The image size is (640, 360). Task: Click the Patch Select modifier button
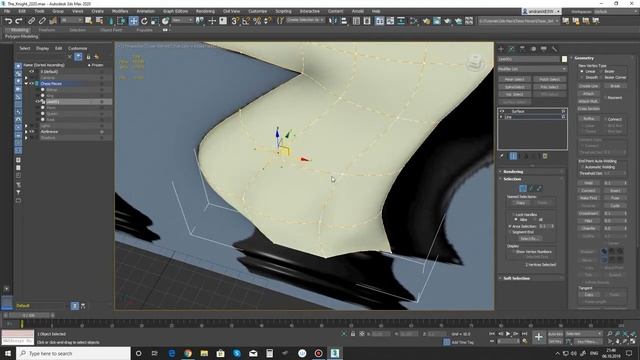coord(549,79)
